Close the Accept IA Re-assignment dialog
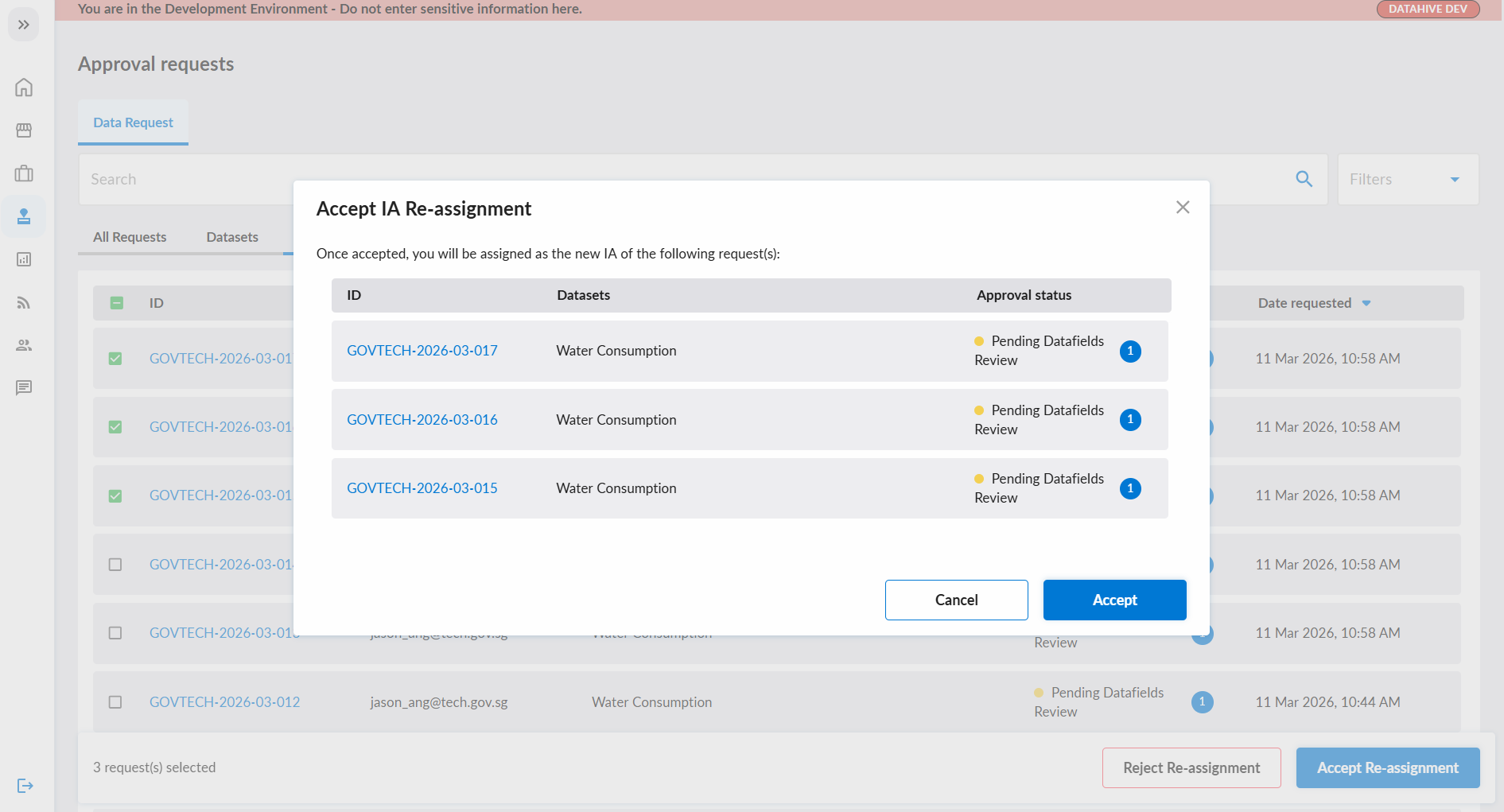 pos(1183,207)
